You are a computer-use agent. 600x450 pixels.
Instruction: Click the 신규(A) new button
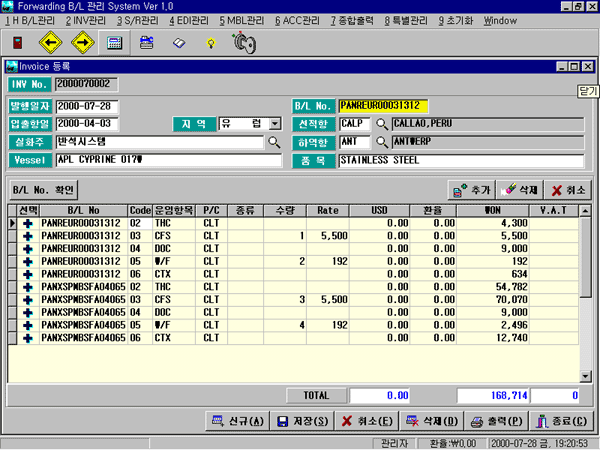[x=238, y=421]
